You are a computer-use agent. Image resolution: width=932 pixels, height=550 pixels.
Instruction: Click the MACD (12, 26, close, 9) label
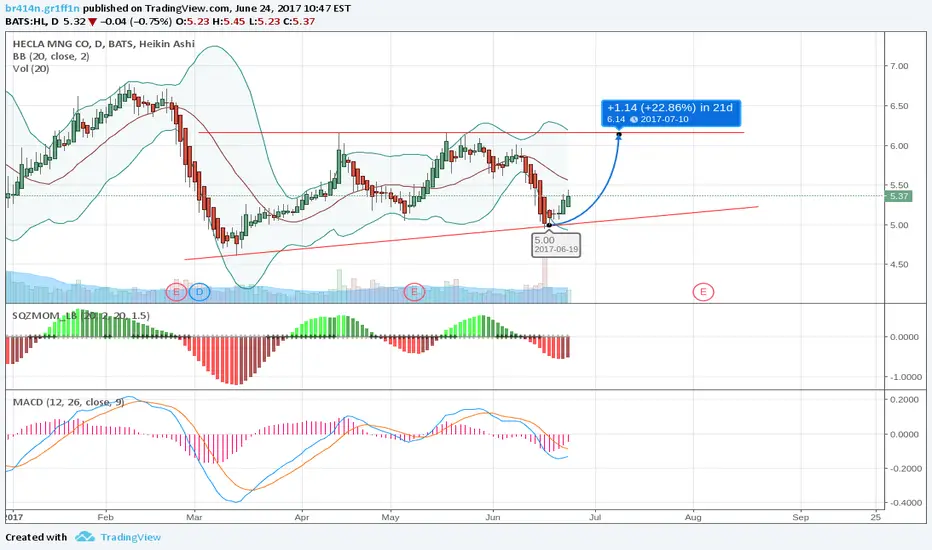68,403
